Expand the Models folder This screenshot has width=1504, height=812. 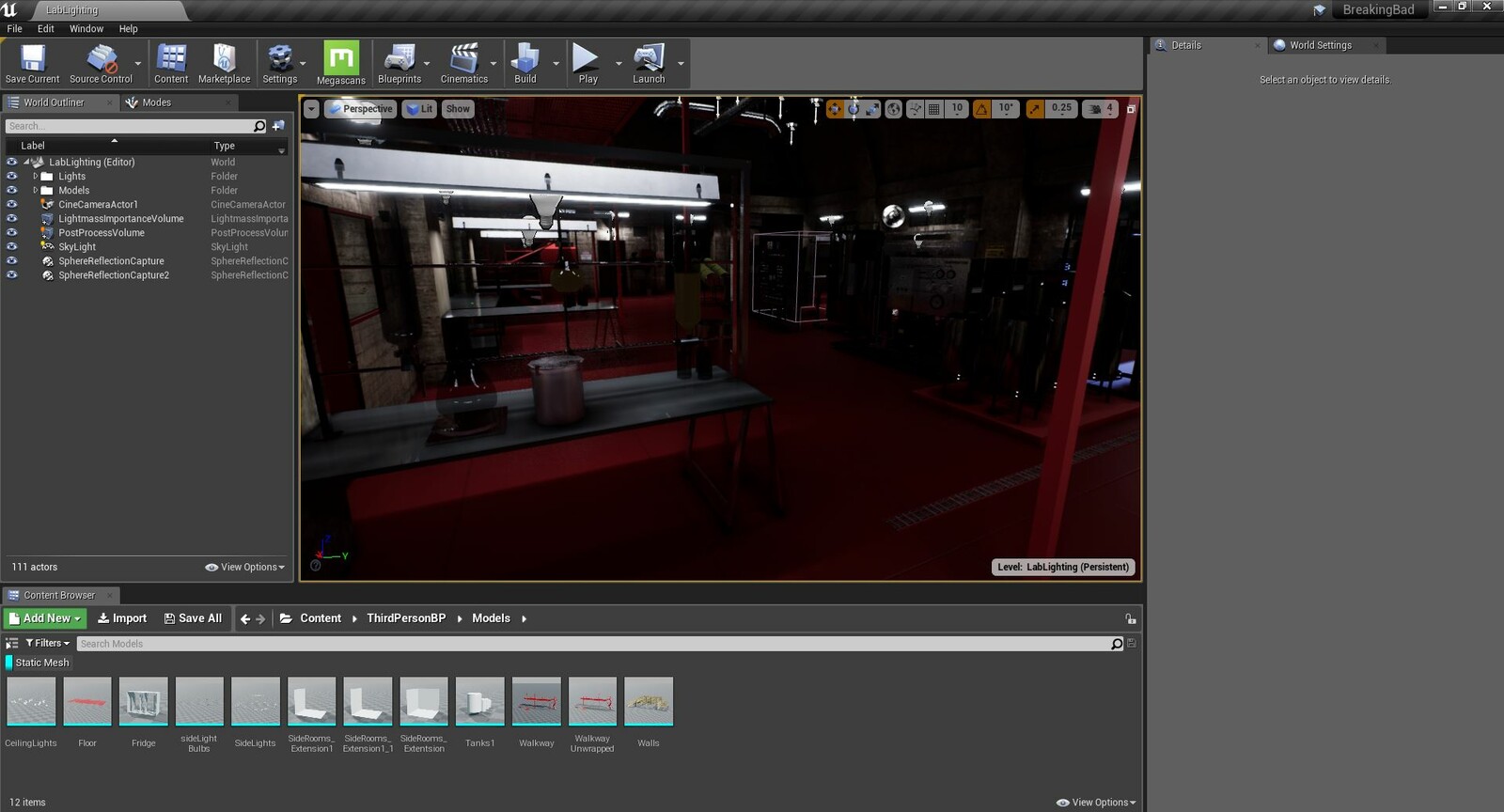(36, 190)
